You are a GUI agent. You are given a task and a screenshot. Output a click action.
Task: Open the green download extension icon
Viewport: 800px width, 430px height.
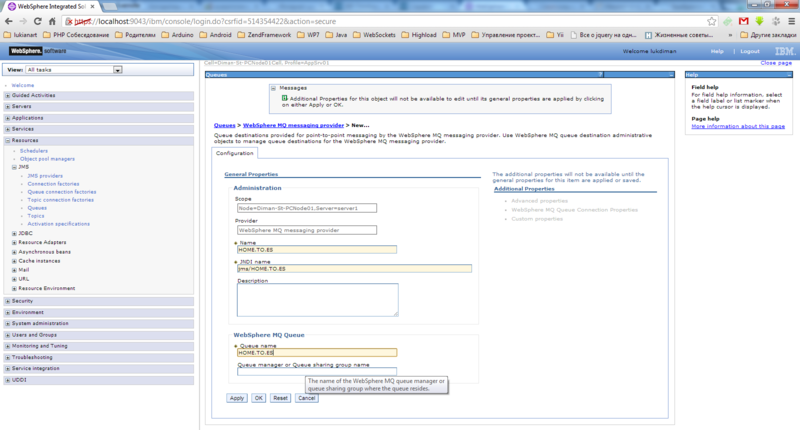(x=760, y=21)
